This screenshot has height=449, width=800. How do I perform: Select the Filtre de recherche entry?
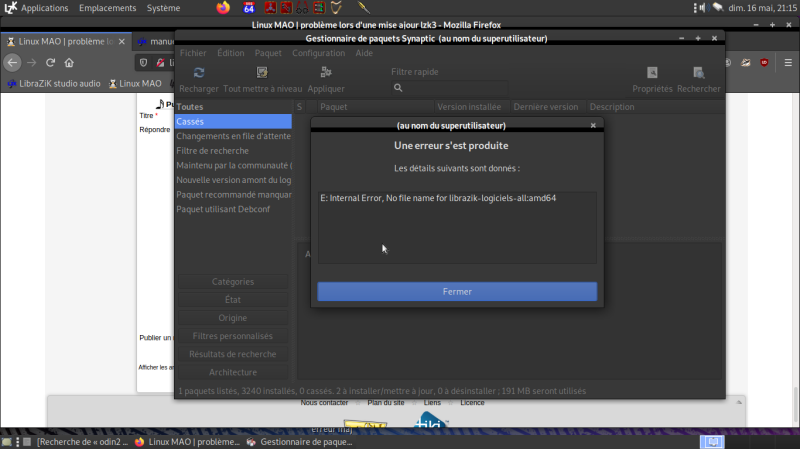tap(234, 151)
